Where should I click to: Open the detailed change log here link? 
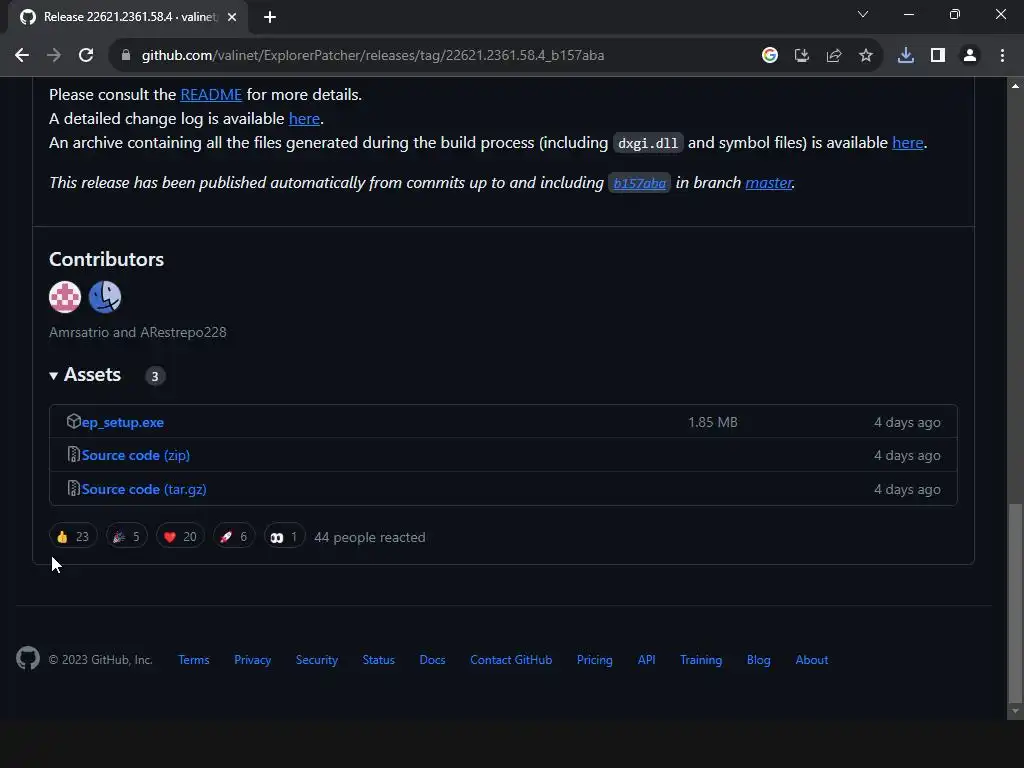click(304, 119)
